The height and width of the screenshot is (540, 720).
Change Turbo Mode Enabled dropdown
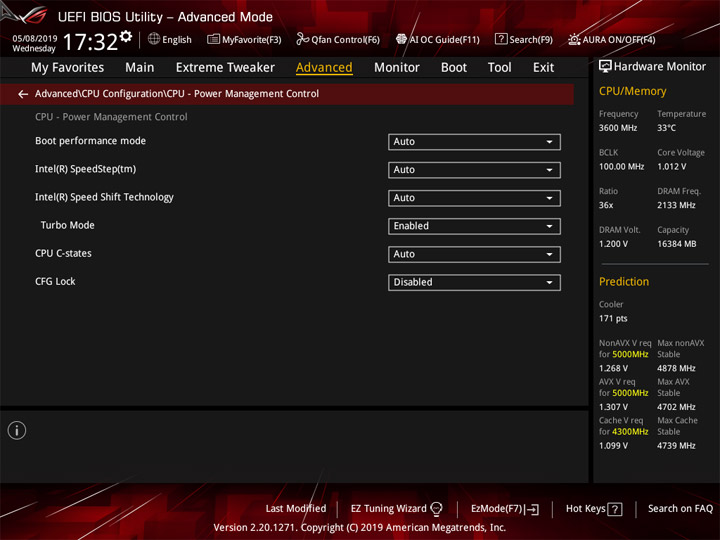tap(474, 226)
